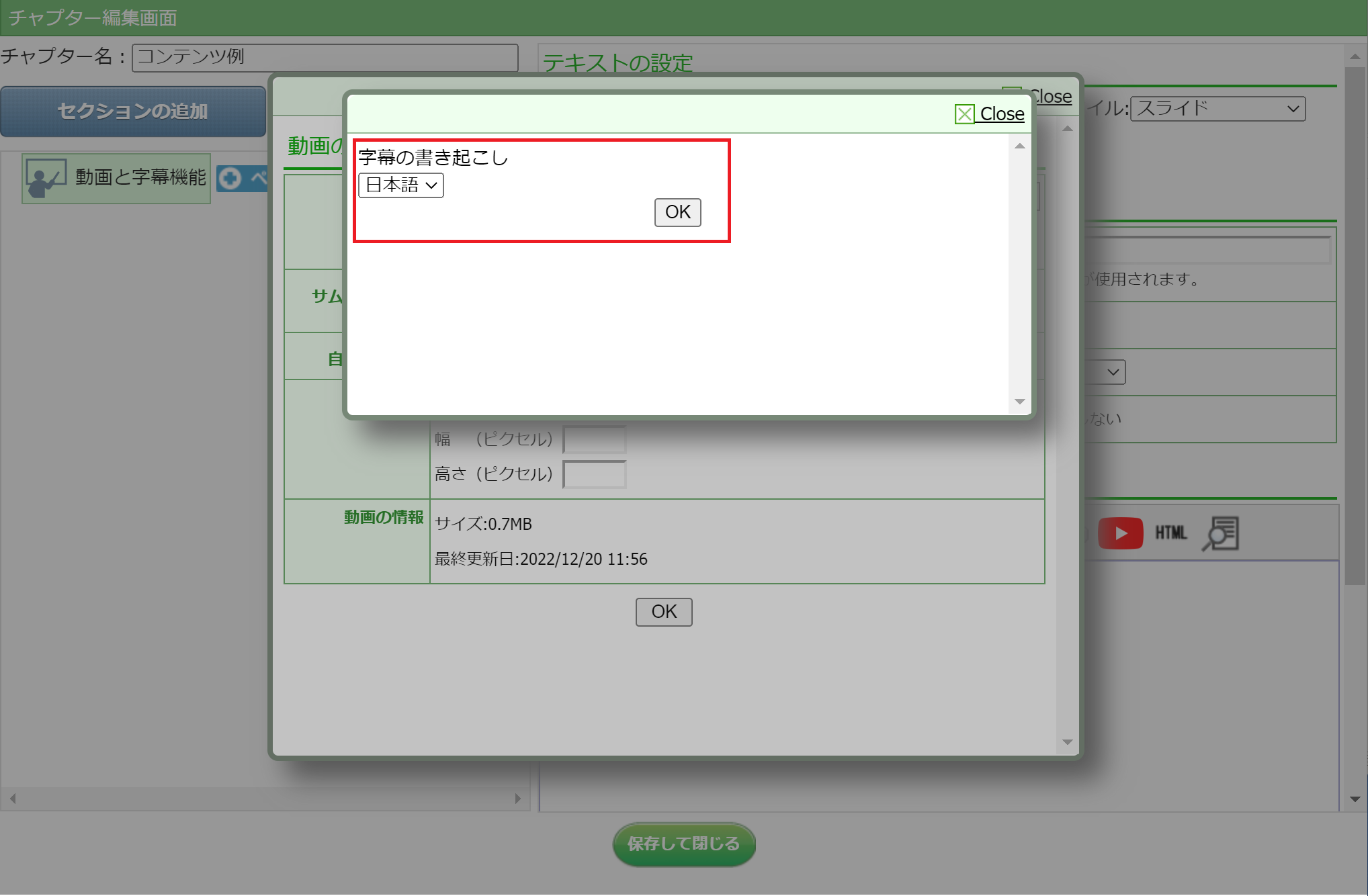Click the 幅 (ピクセル) width input
Viewport: 1368px width, 896px height.
pos(594,439)
